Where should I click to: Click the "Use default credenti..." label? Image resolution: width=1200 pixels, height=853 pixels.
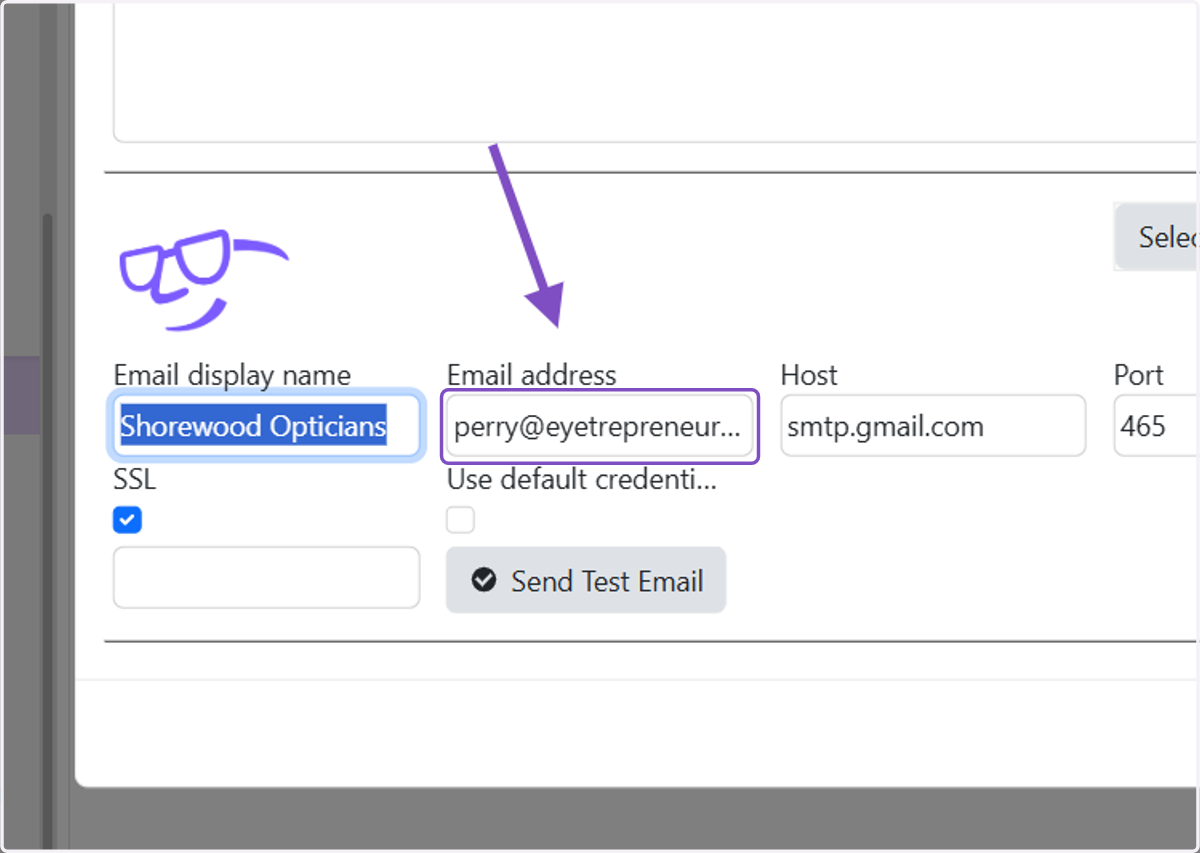click(582, 480)
